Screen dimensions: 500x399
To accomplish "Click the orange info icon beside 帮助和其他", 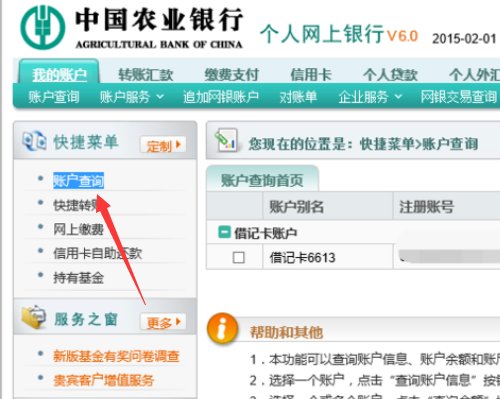I will click(x=222, y=328).
